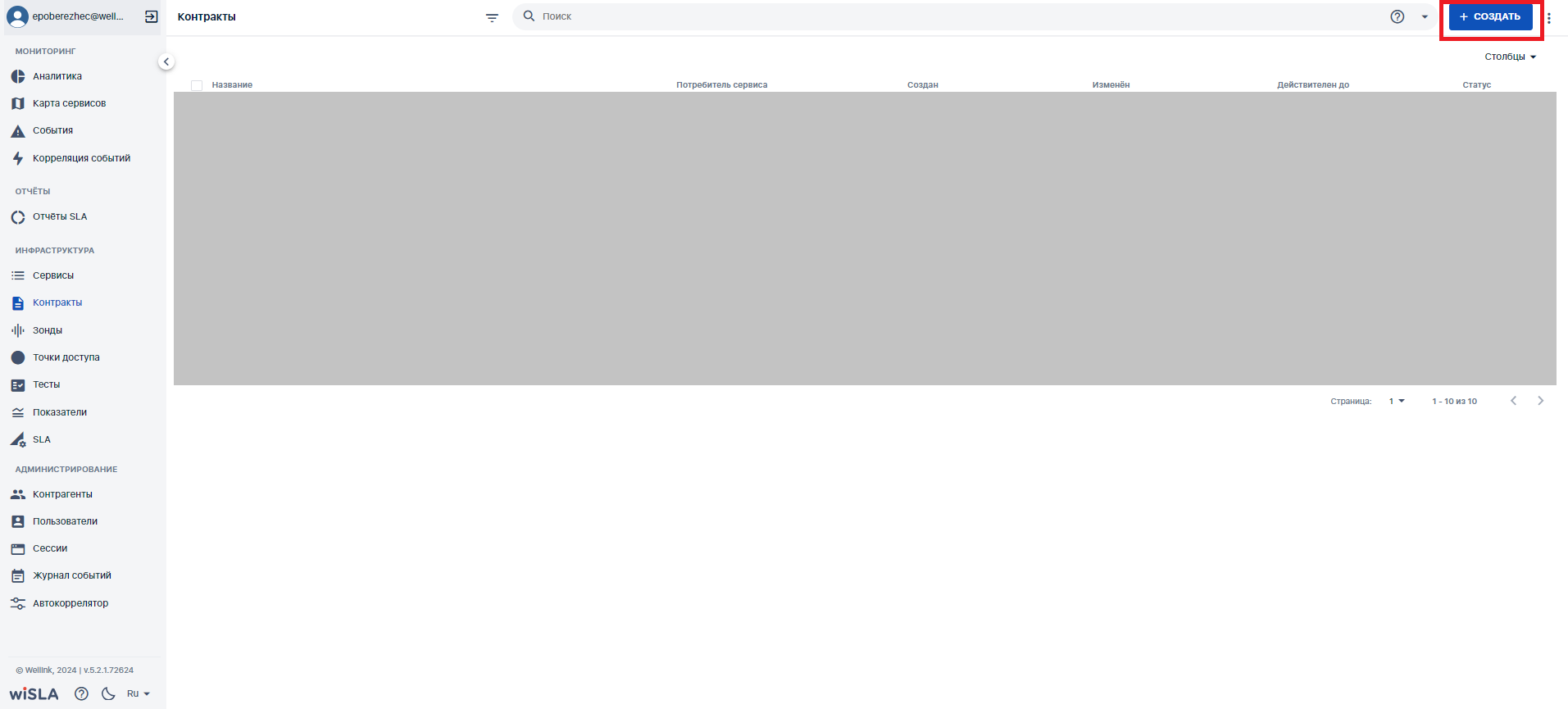Go to the previous page arrow

[x=1514, y=401]
